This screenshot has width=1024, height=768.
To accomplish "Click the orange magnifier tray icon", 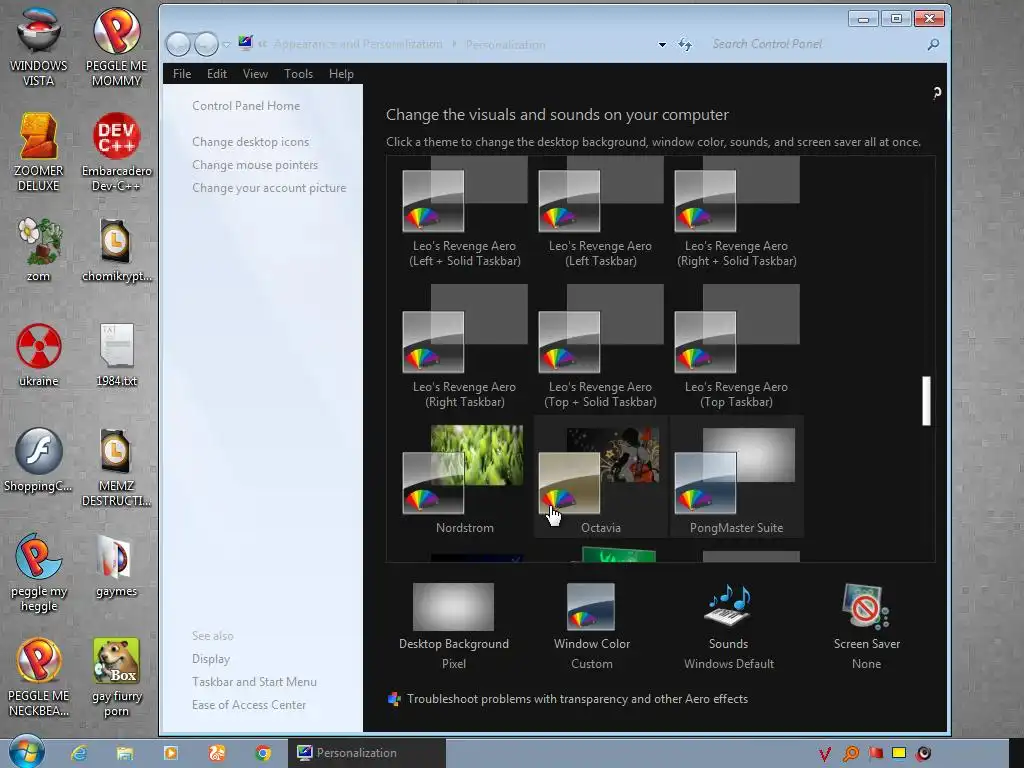I will [850, 754].
